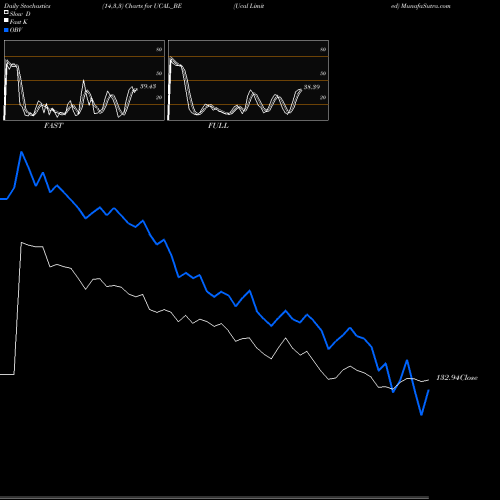The height and width of the screenshot is (500, 500).
Task: Click the '132.94Close' price label
Action: pos(457,378)
